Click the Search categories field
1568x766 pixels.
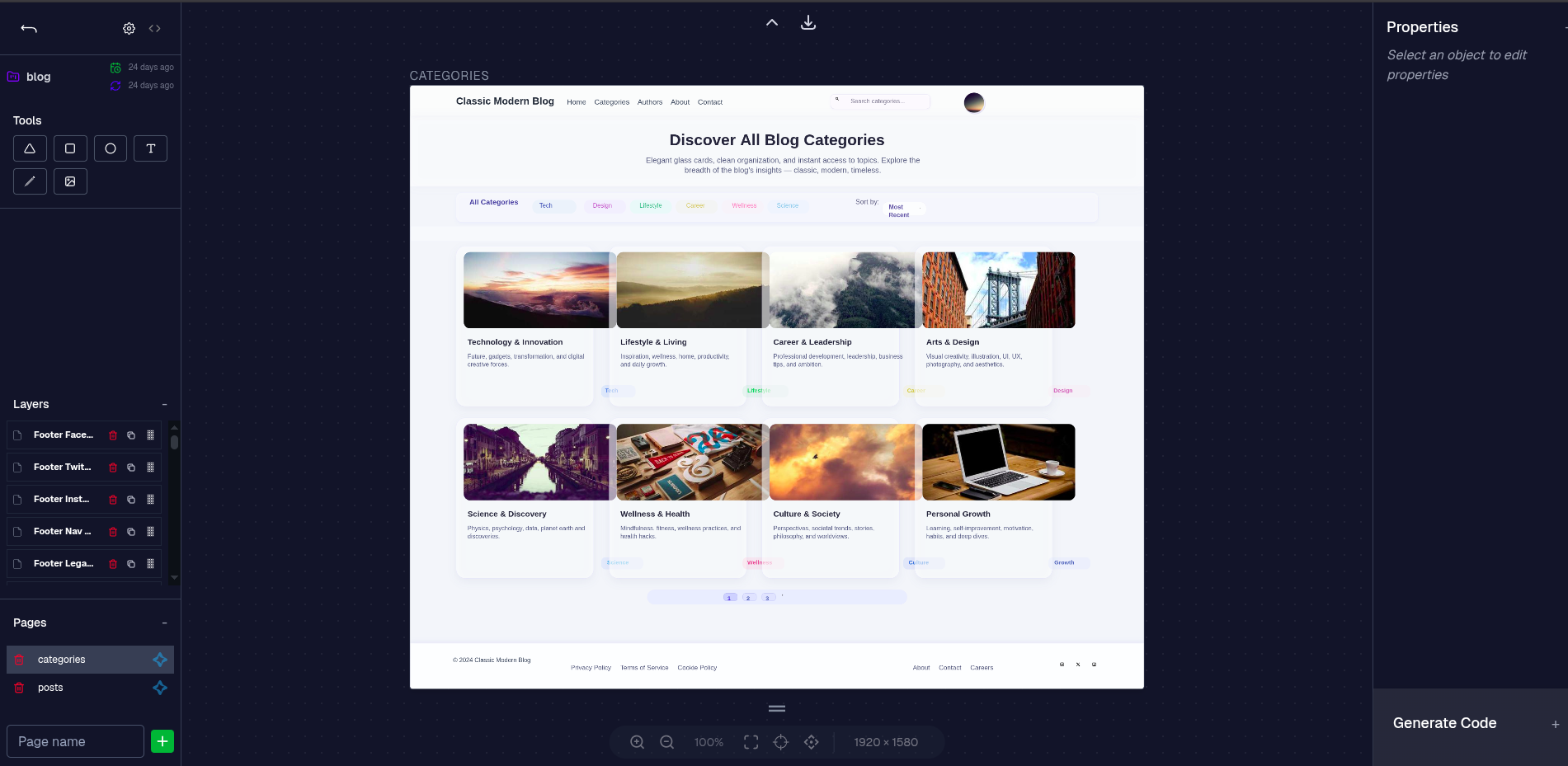tap(880, 101)
